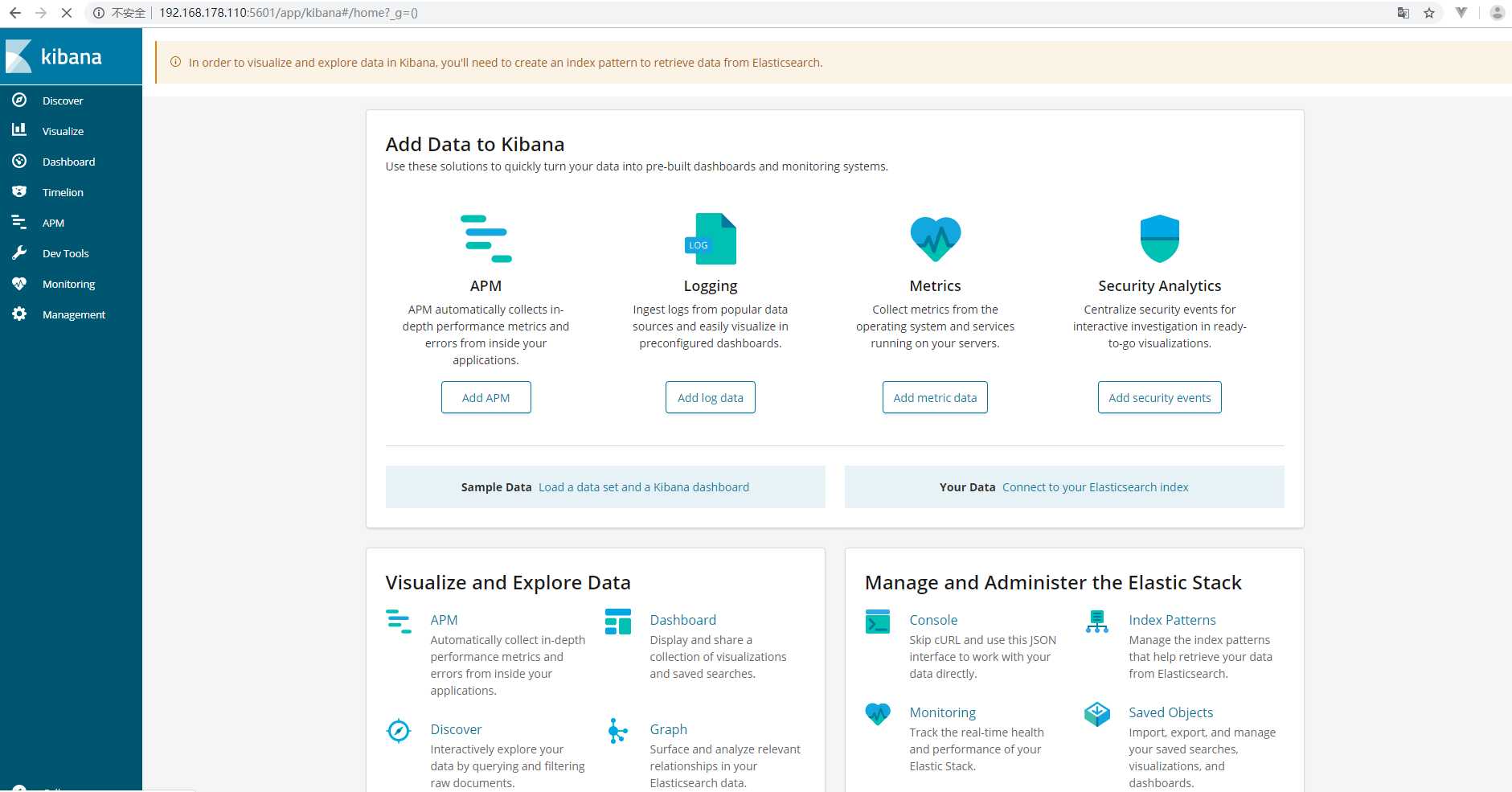Select Visualize menu label in sidebar
Viewport: 1512px width, 792px height.
click(63, 131)
